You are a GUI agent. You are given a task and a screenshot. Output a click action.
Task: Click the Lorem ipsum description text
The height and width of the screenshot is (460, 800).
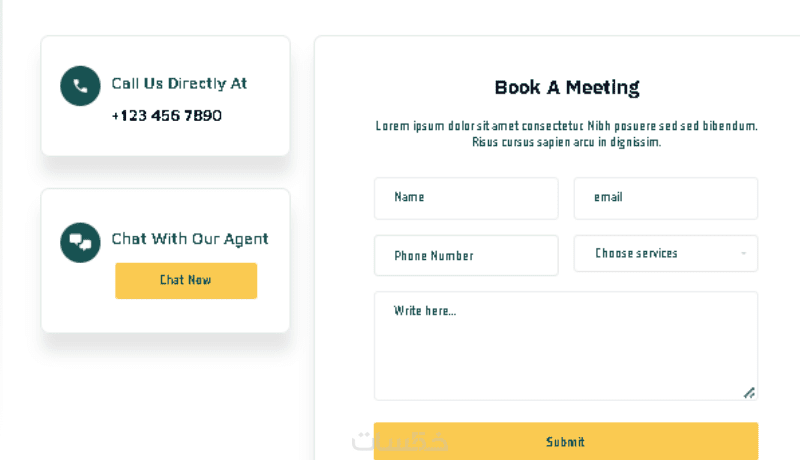(566, 126)
